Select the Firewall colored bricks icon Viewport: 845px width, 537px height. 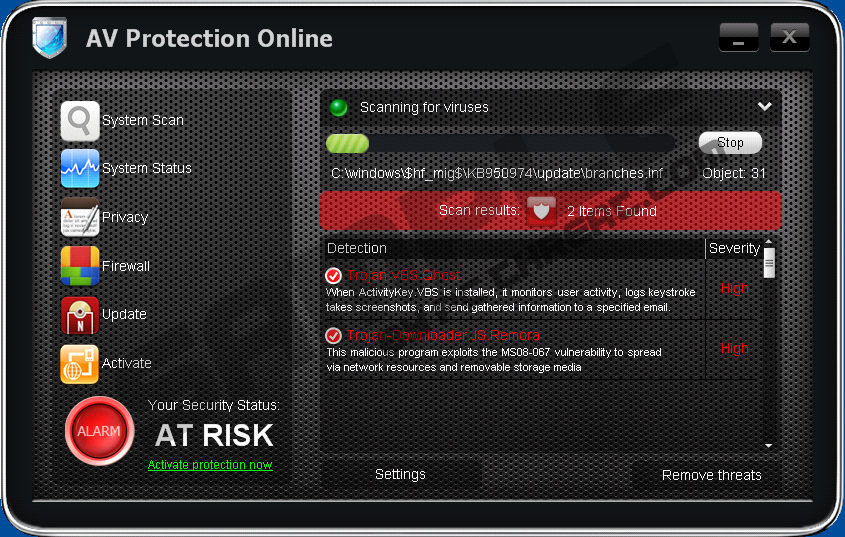(80, 266)
